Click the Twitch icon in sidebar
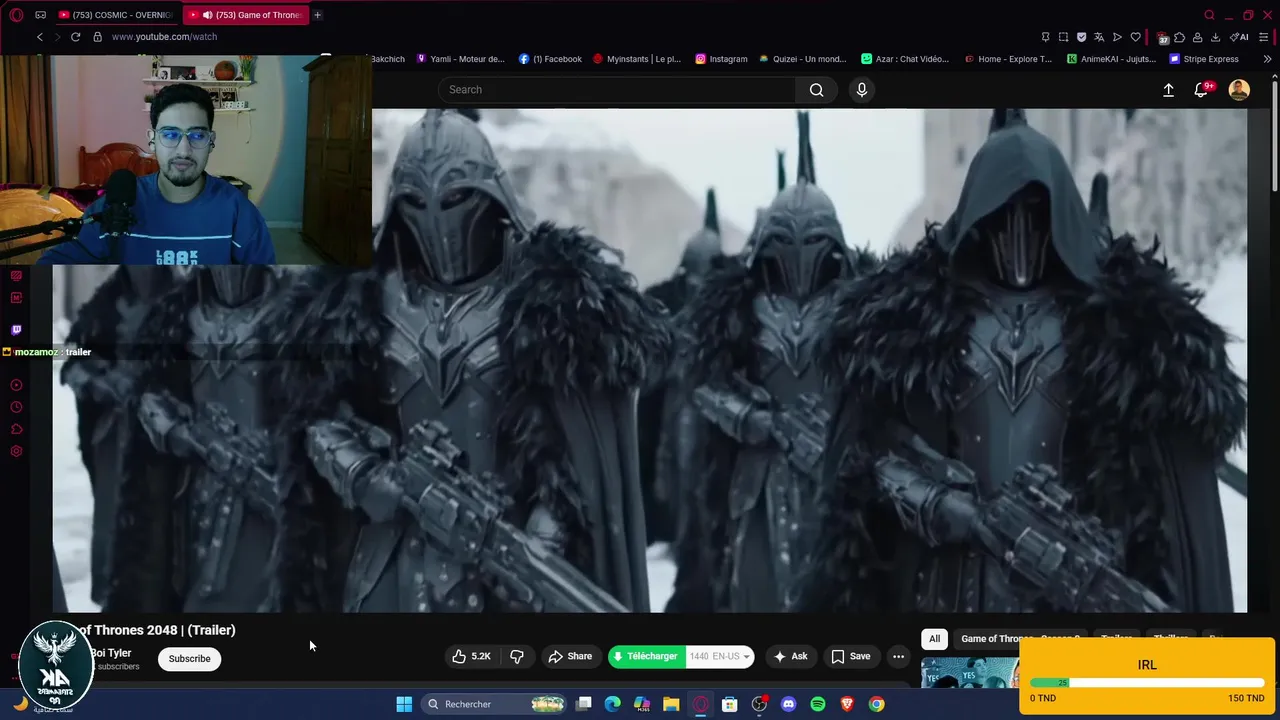 tap(16, 330)
